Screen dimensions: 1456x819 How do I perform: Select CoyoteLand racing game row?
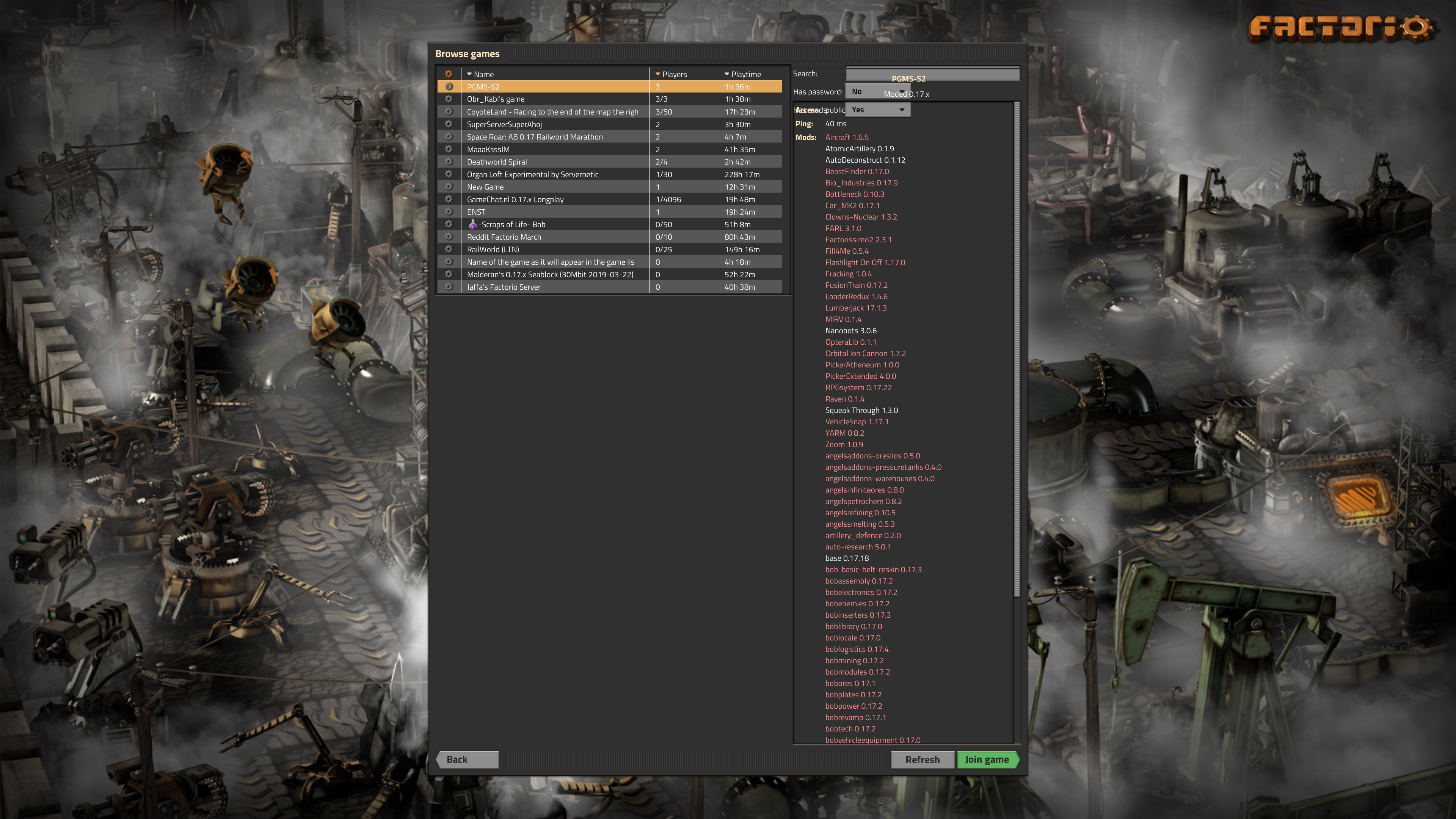tap(610, 111)
